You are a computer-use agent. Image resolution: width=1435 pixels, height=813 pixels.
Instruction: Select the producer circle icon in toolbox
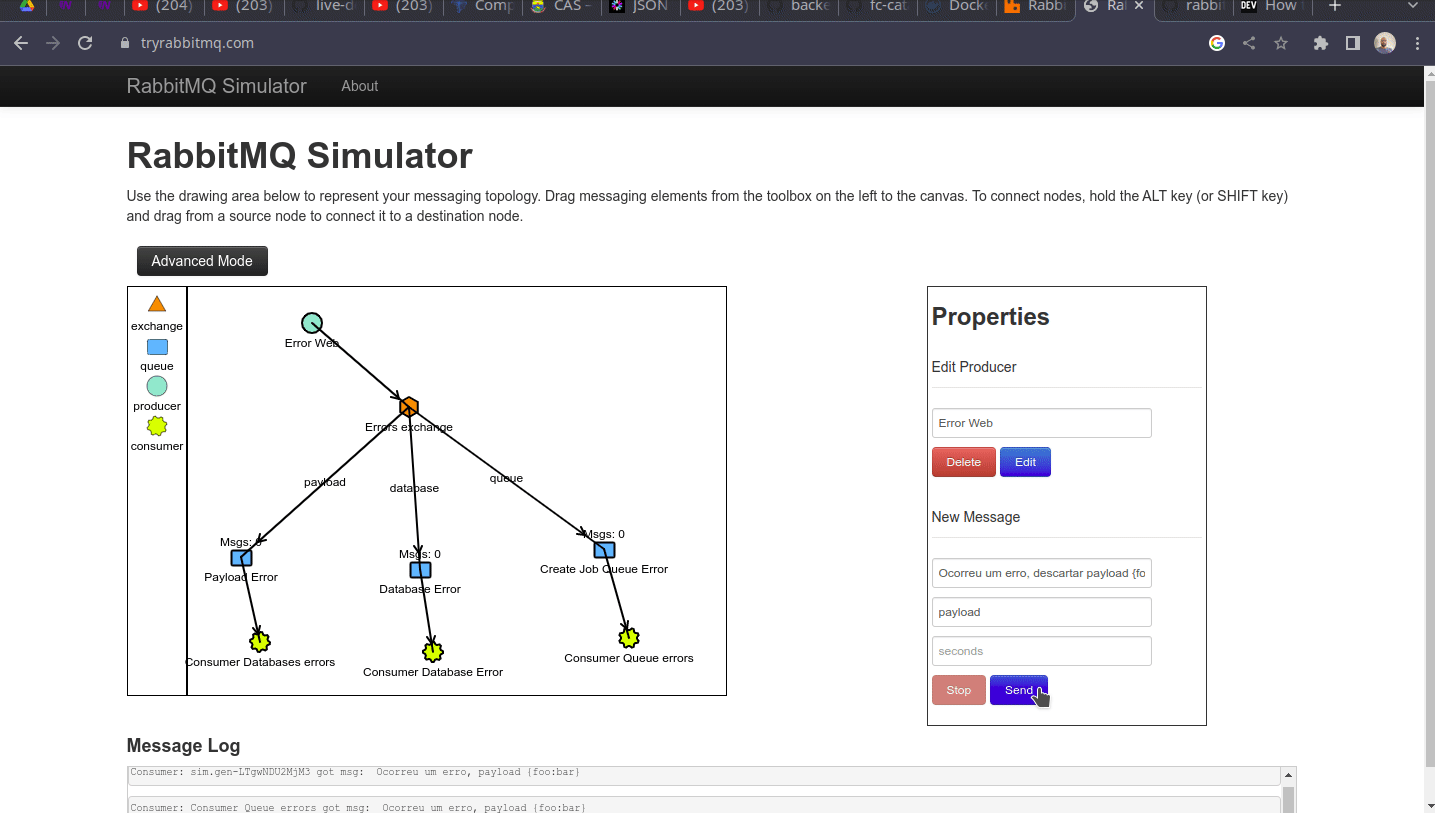coord(157,386)
